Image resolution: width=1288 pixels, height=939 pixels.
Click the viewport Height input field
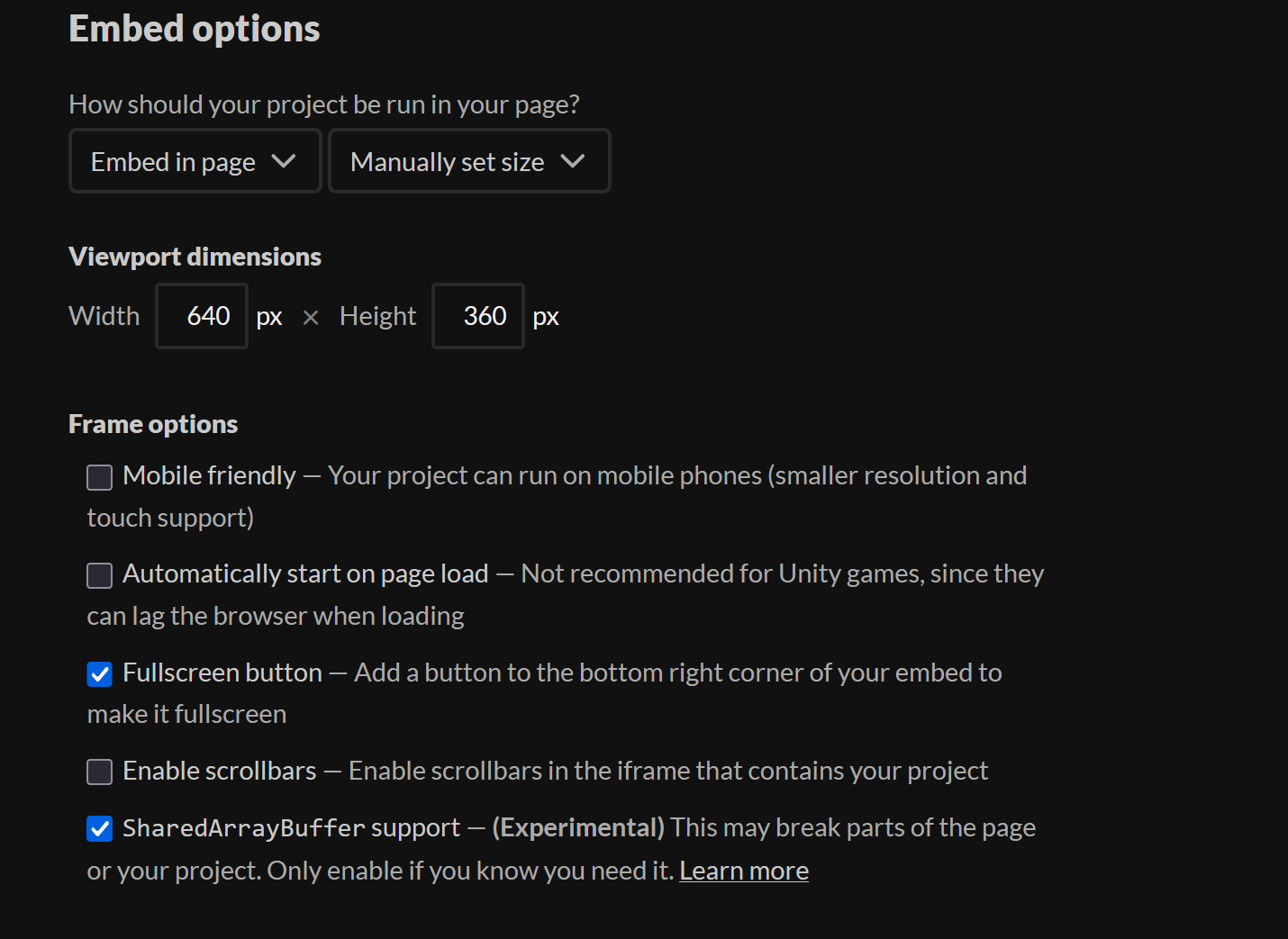pos(478,316)
